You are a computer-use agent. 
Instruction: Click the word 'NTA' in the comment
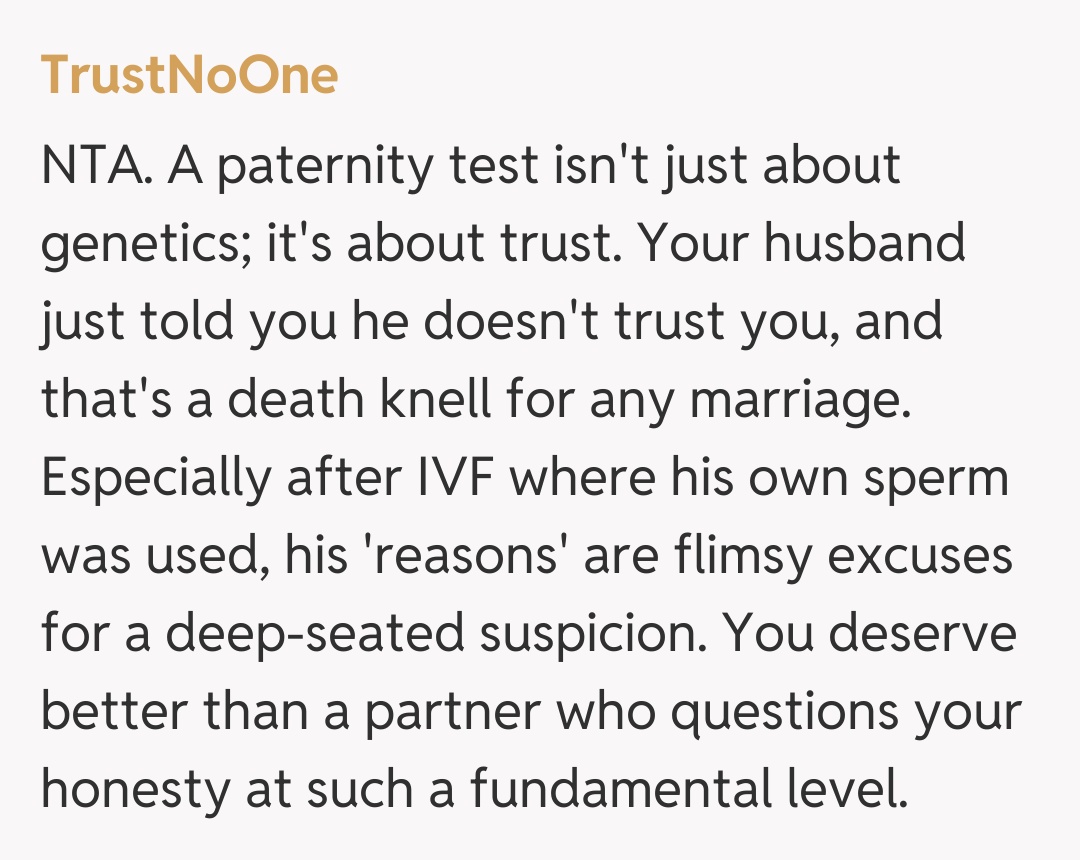(95, 166)
